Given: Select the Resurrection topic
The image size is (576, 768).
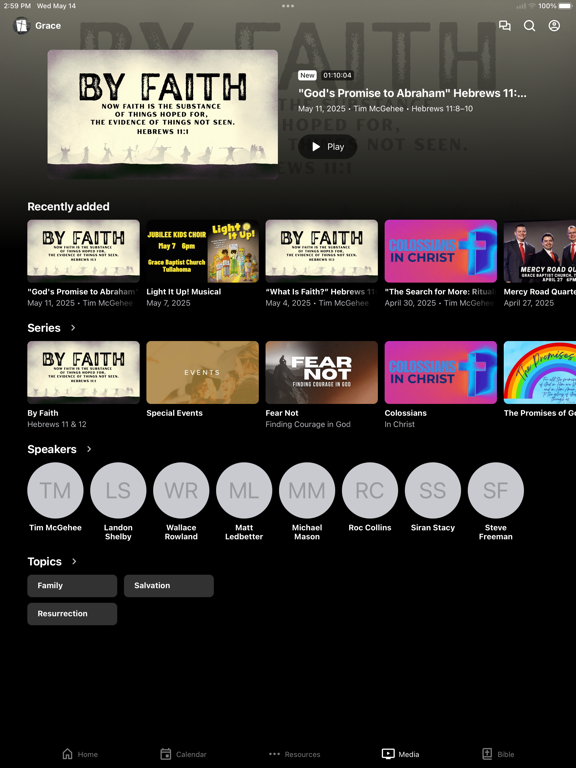Looking at the screenshot, I should [x=72, y=614].
